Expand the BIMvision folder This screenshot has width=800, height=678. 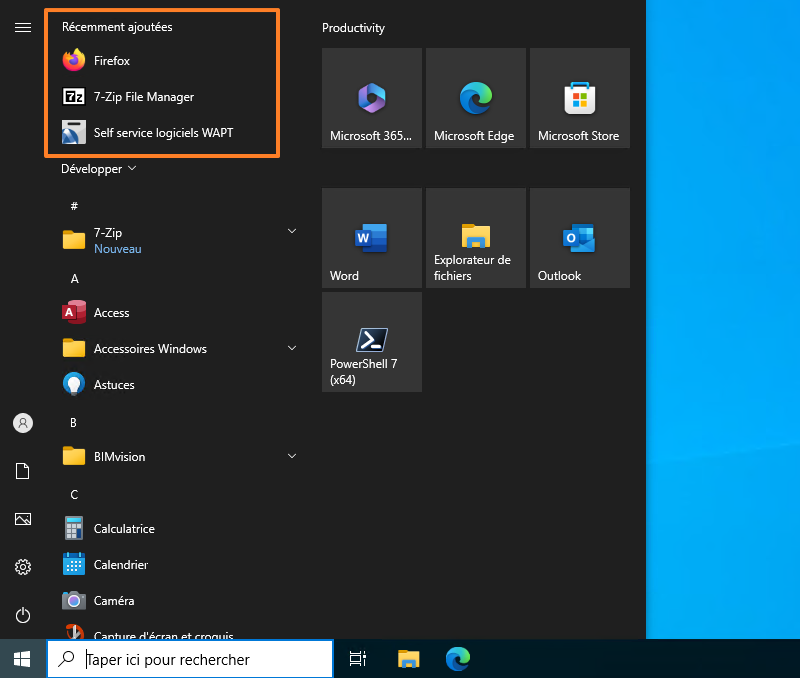pyautogui.click(x=291, y=456)
